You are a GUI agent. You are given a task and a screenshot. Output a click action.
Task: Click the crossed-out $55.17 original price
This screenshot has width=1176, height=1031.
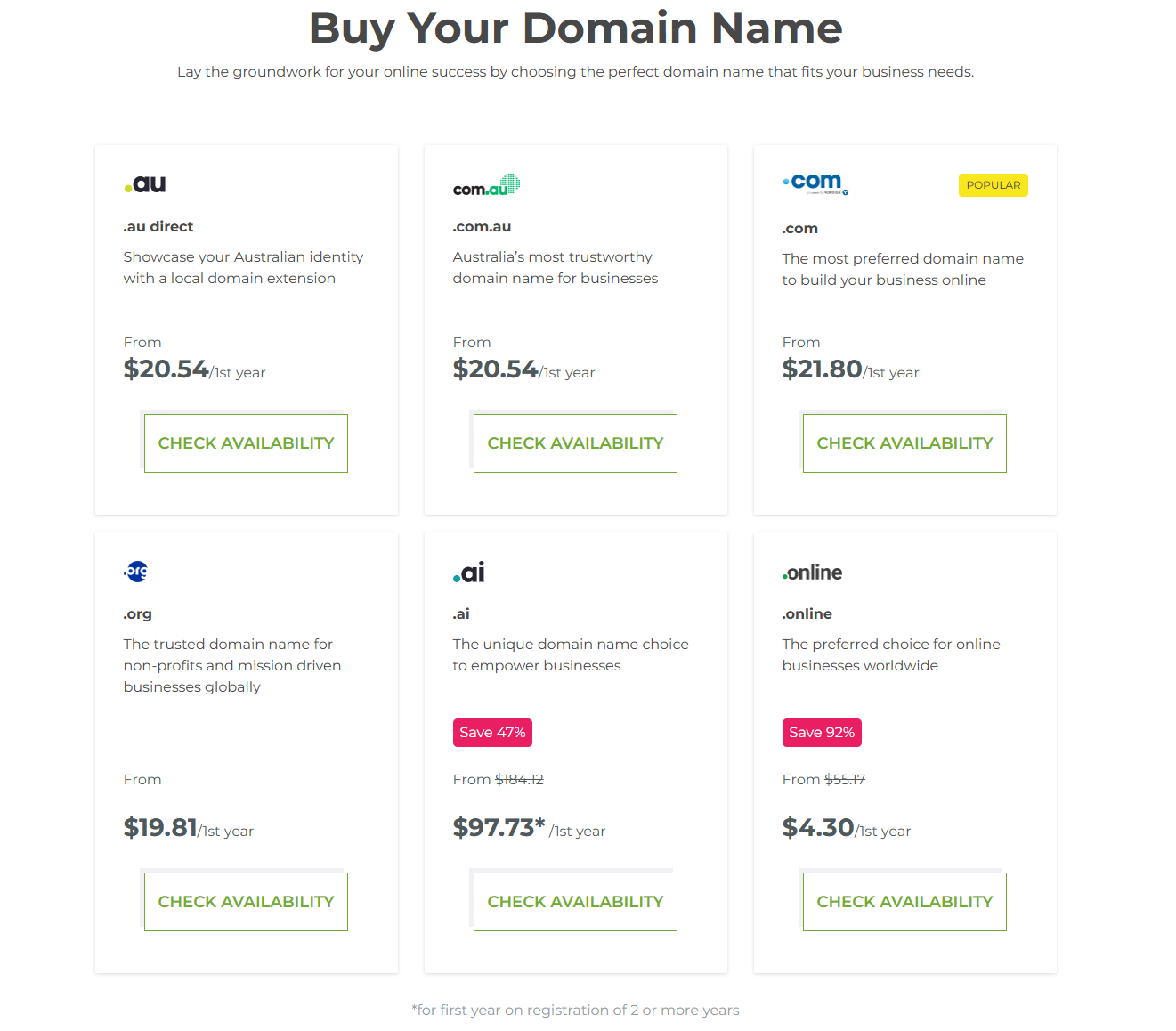[845, 779]
